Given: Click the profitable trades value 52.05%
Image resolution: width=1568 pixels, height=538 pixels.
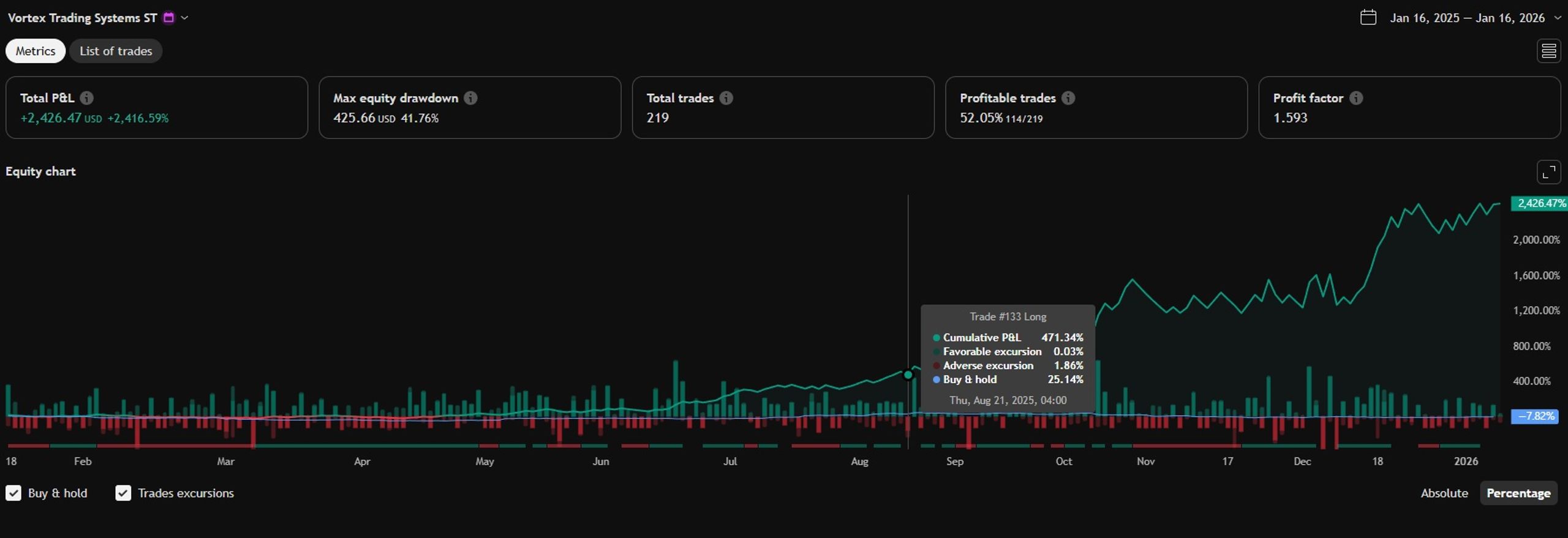Looking at the screenshot, I should 981,118.
